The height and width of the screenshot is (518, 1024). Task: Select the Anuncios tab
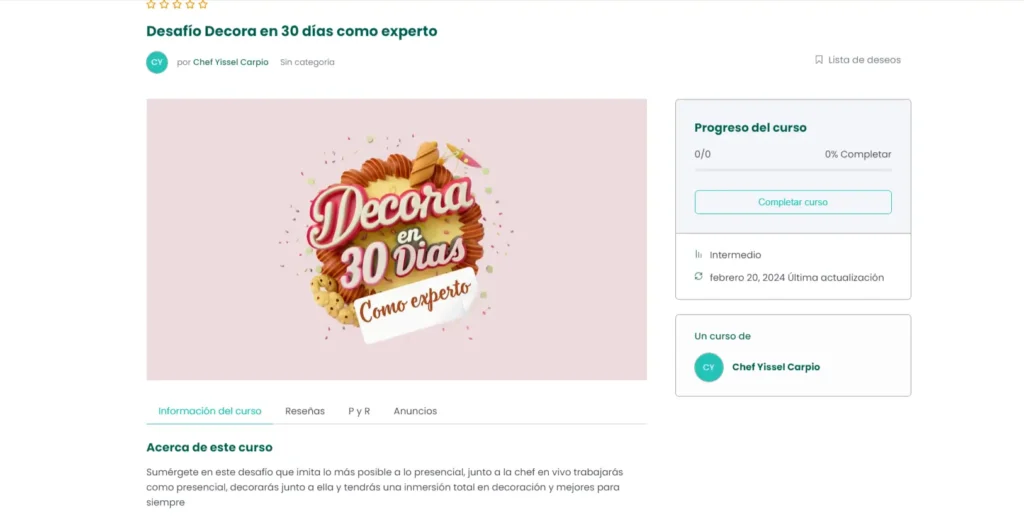[415, 411]
